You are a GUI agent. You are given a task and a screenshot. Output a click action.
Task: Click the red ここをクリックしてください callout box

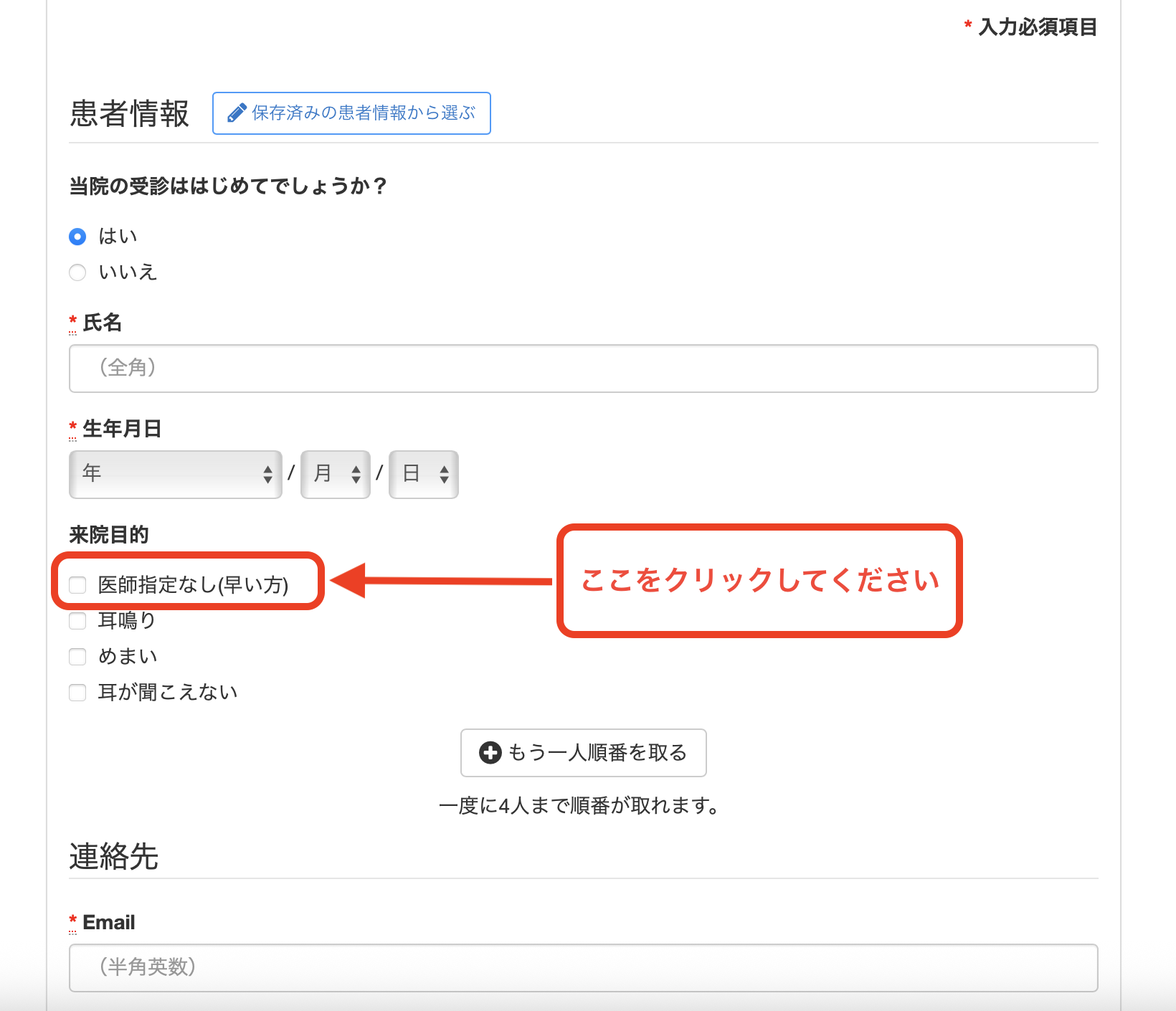[x=759, y=581]
